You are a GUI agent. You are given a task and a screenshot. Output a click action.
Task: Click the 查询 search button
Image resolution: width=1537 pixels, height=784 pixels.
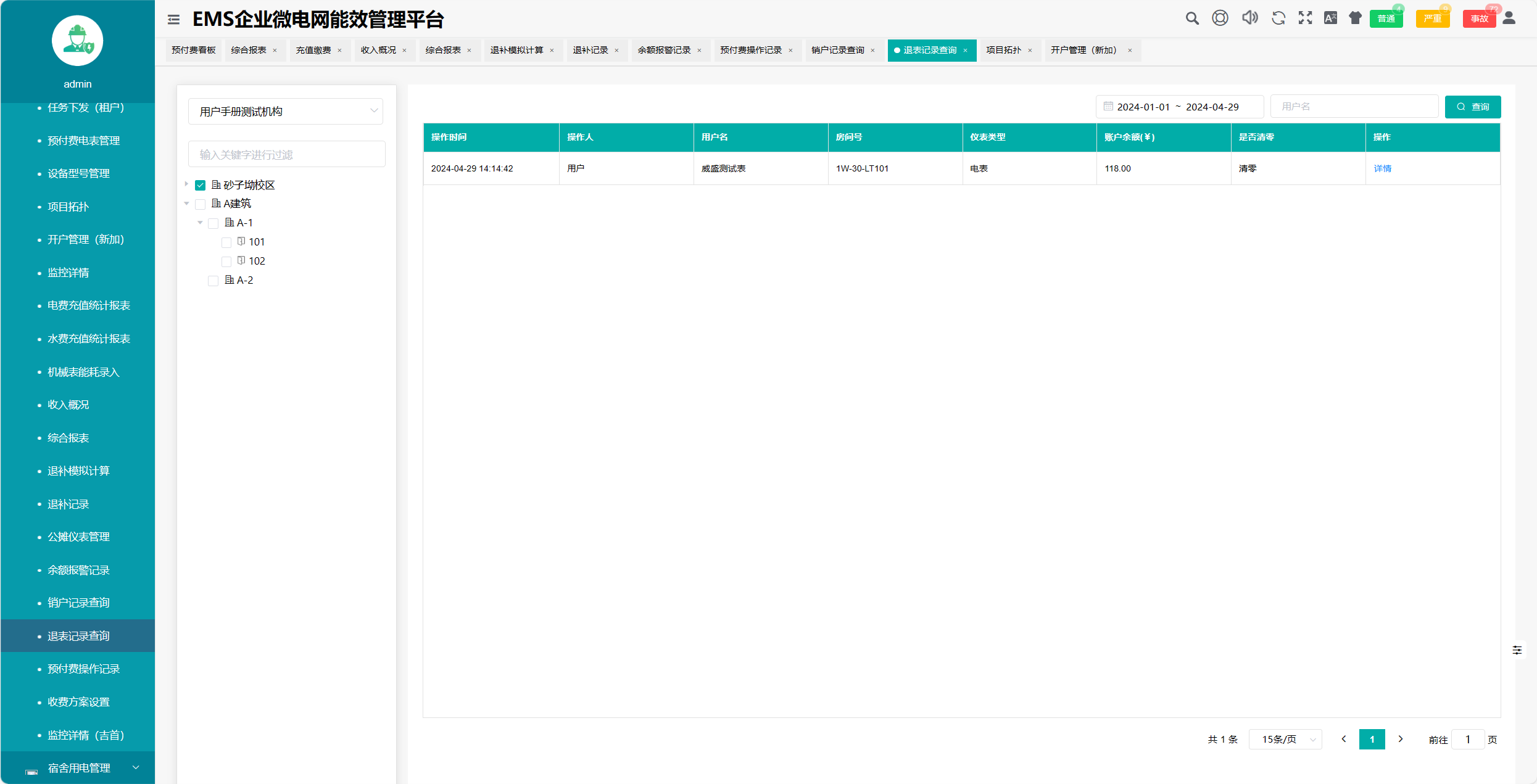pyautogui.click(x=1472, y=107)
